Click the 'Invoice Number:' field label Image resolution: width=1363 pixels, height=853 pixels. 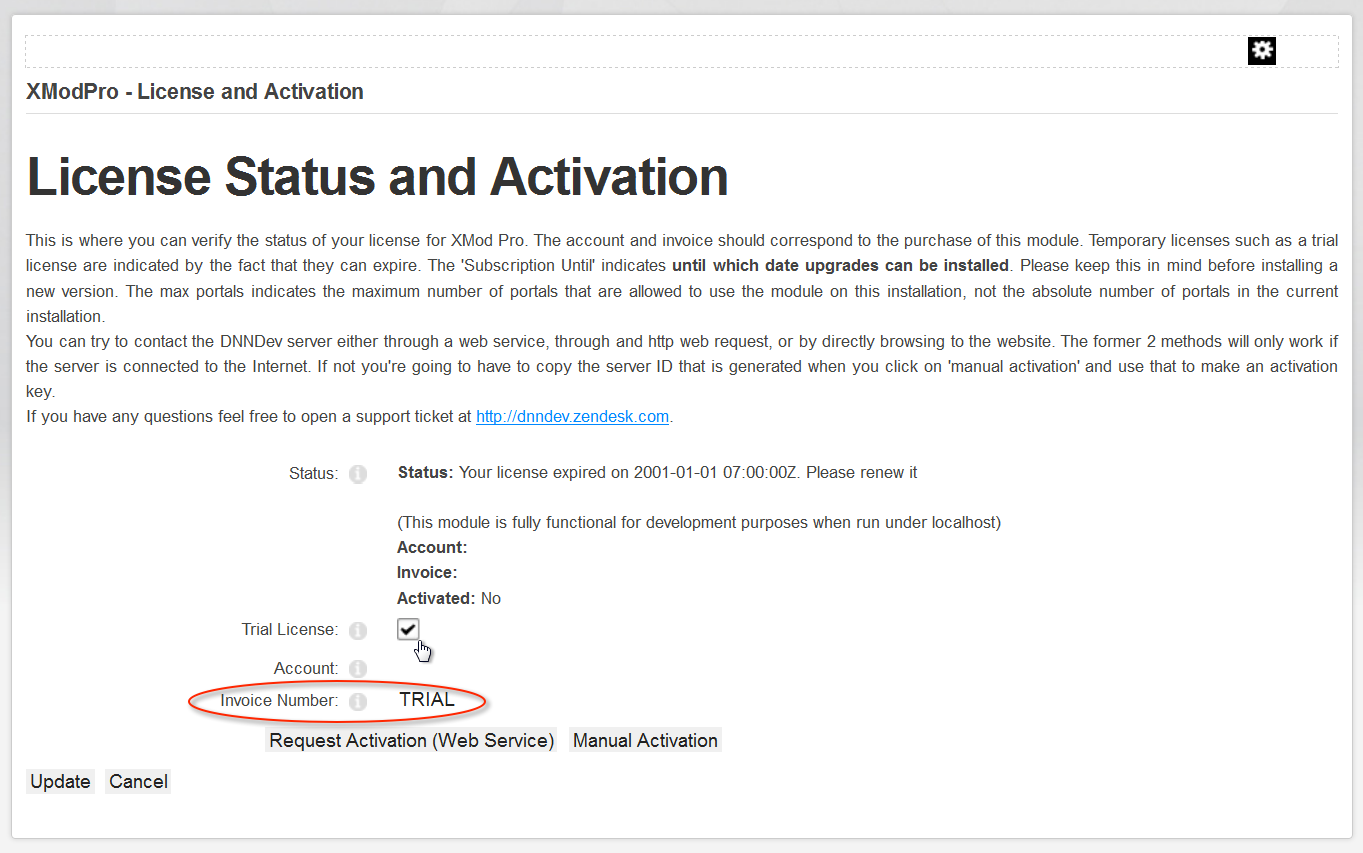point(279,700)
